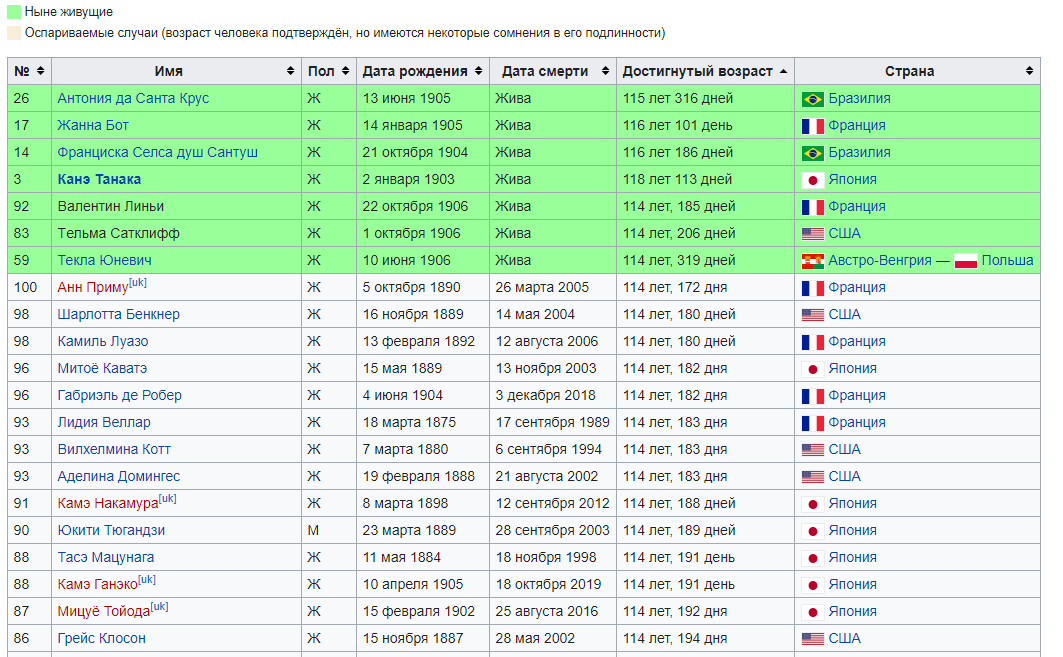Screen dimensions: 1063x657
Task: Open Польша country link
Action: [x=1007, y=260]
